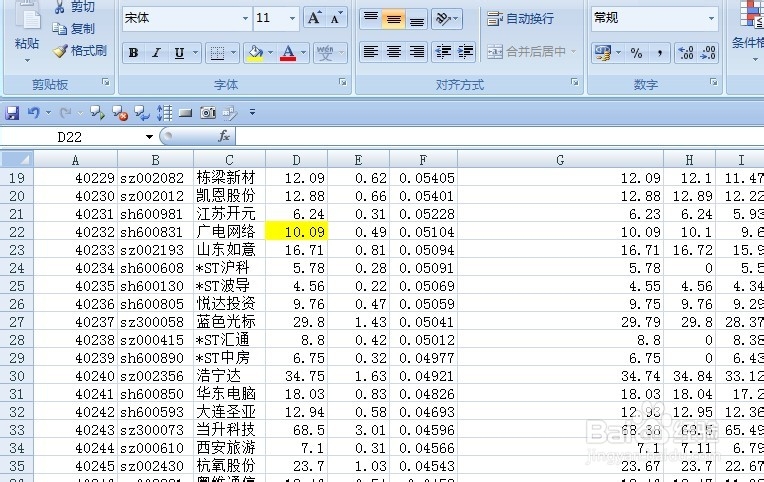Align text right
Viewport: 764px width, 482px height.
417,52
